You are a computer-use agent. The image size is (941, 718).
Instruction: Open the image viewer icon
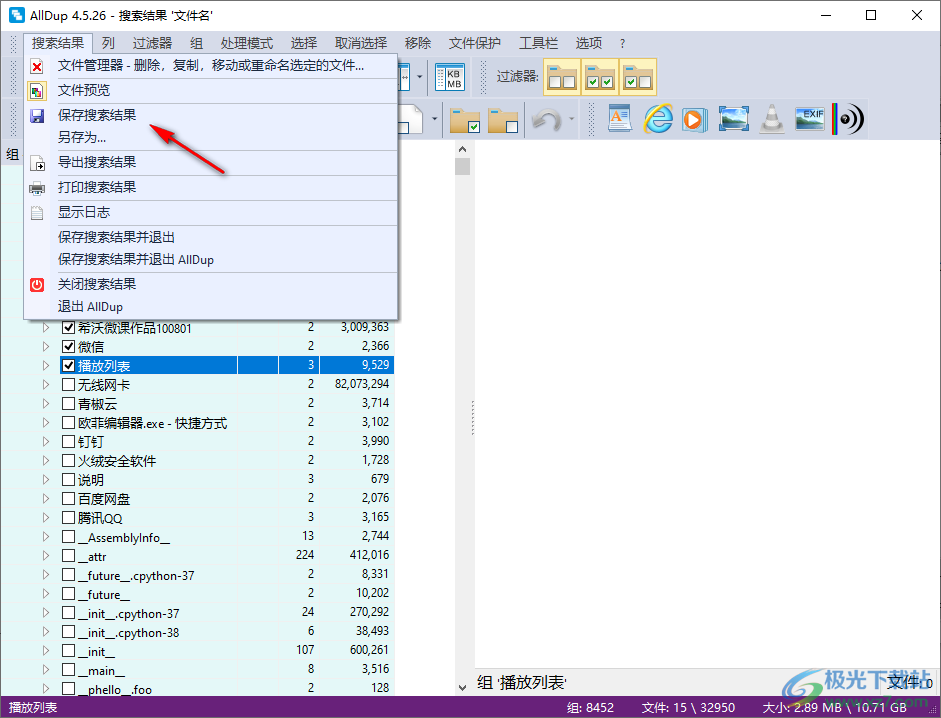click(x=733, y=119)
